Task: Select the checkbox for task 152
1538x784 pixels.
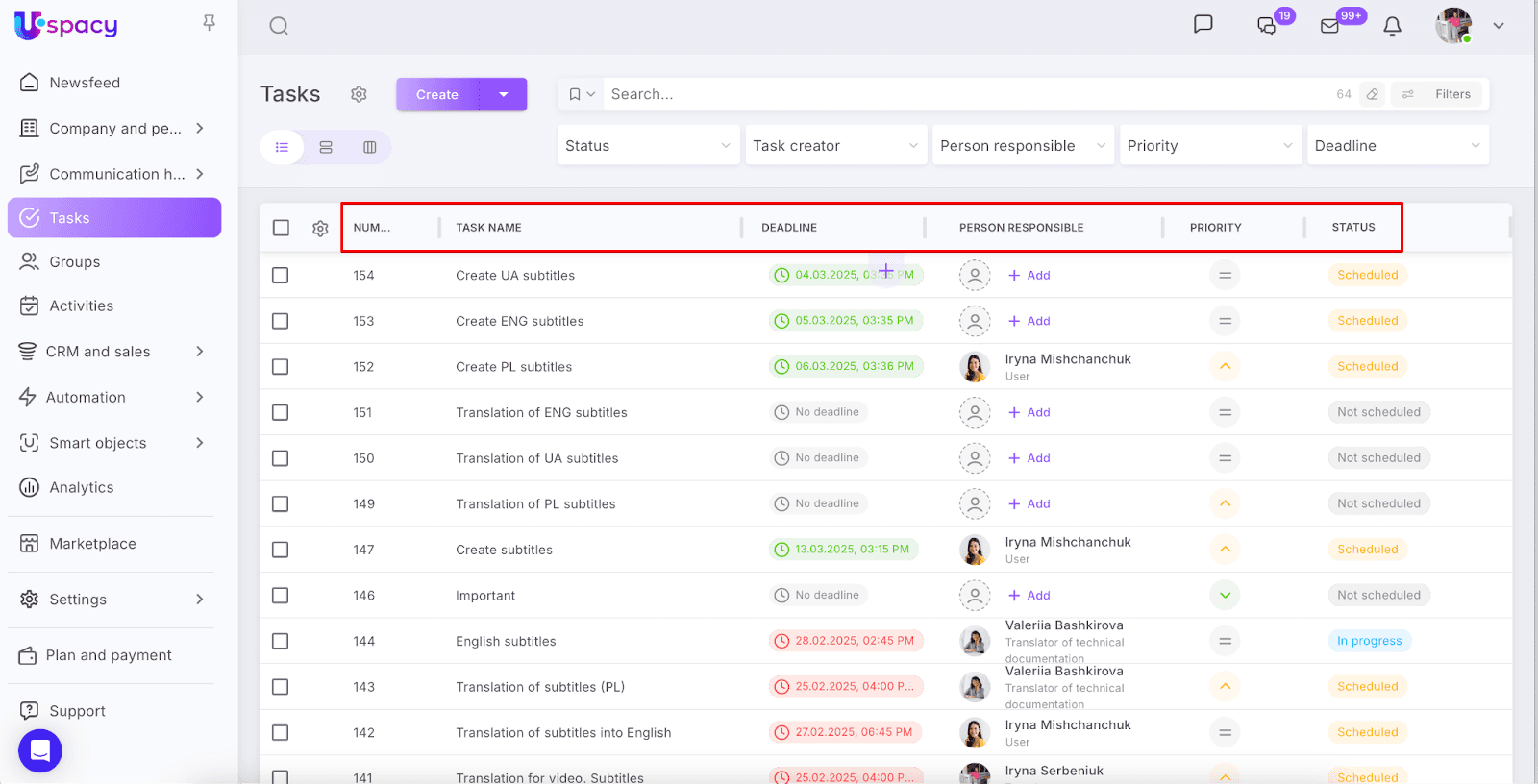Action: point(281,367)
